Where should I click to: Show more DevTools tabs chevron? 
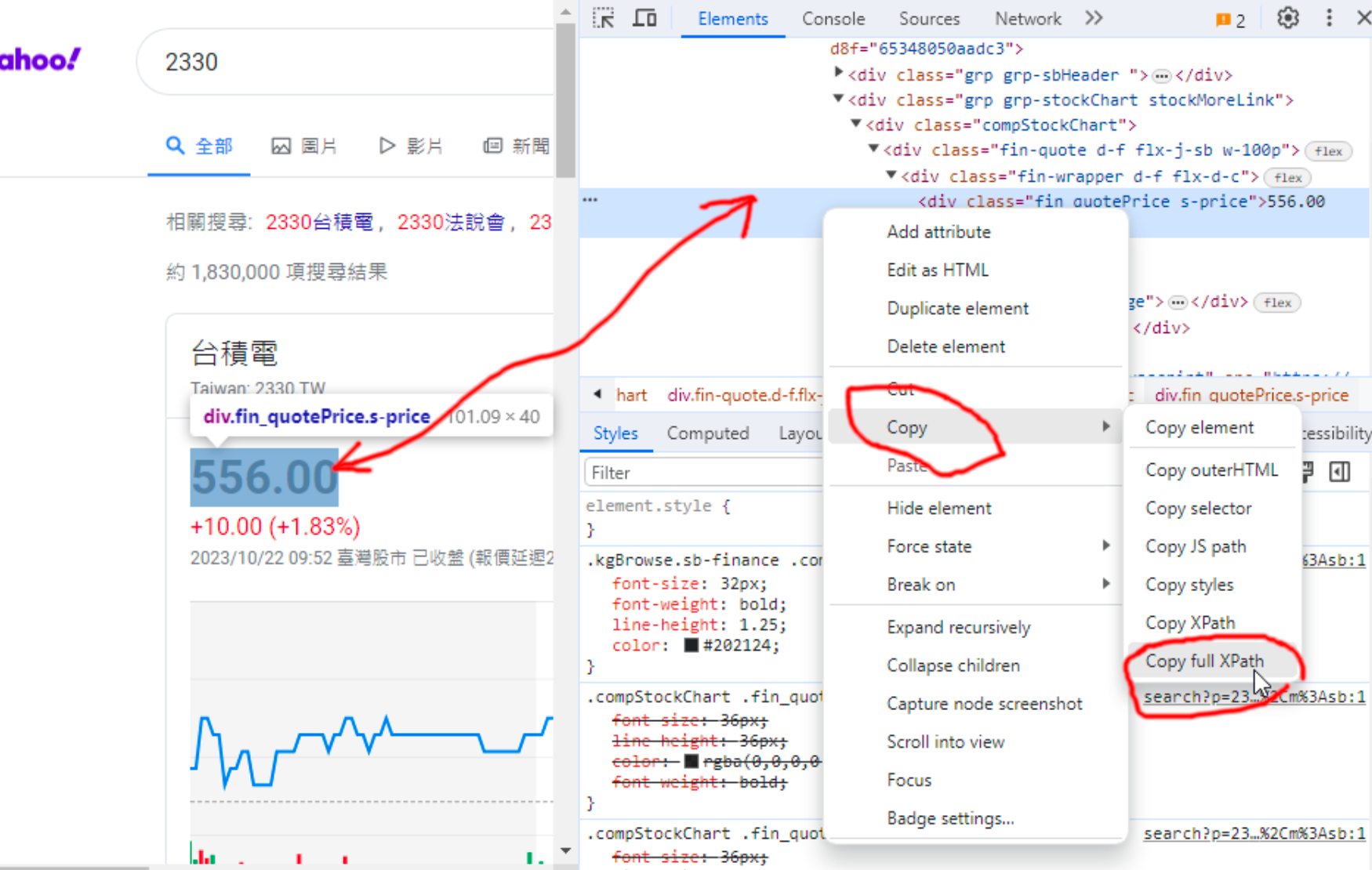click(1094, 18)
